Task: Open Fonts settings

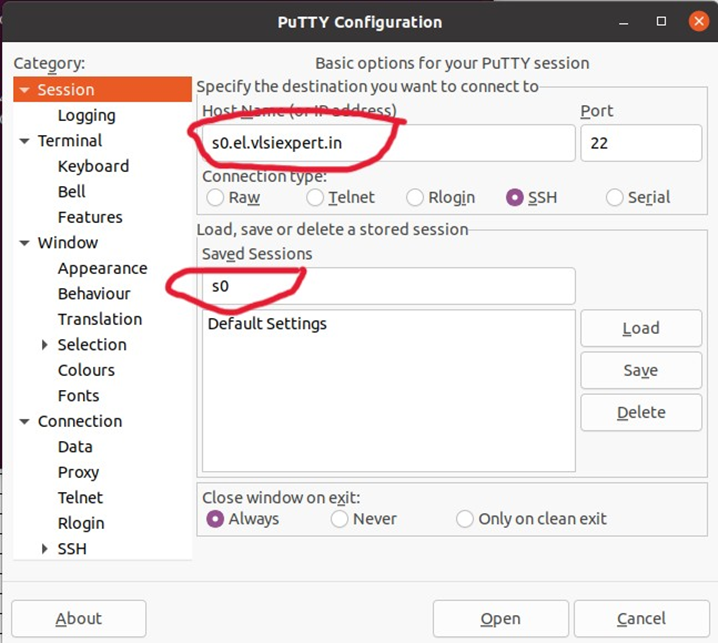Action: (78, 396)
